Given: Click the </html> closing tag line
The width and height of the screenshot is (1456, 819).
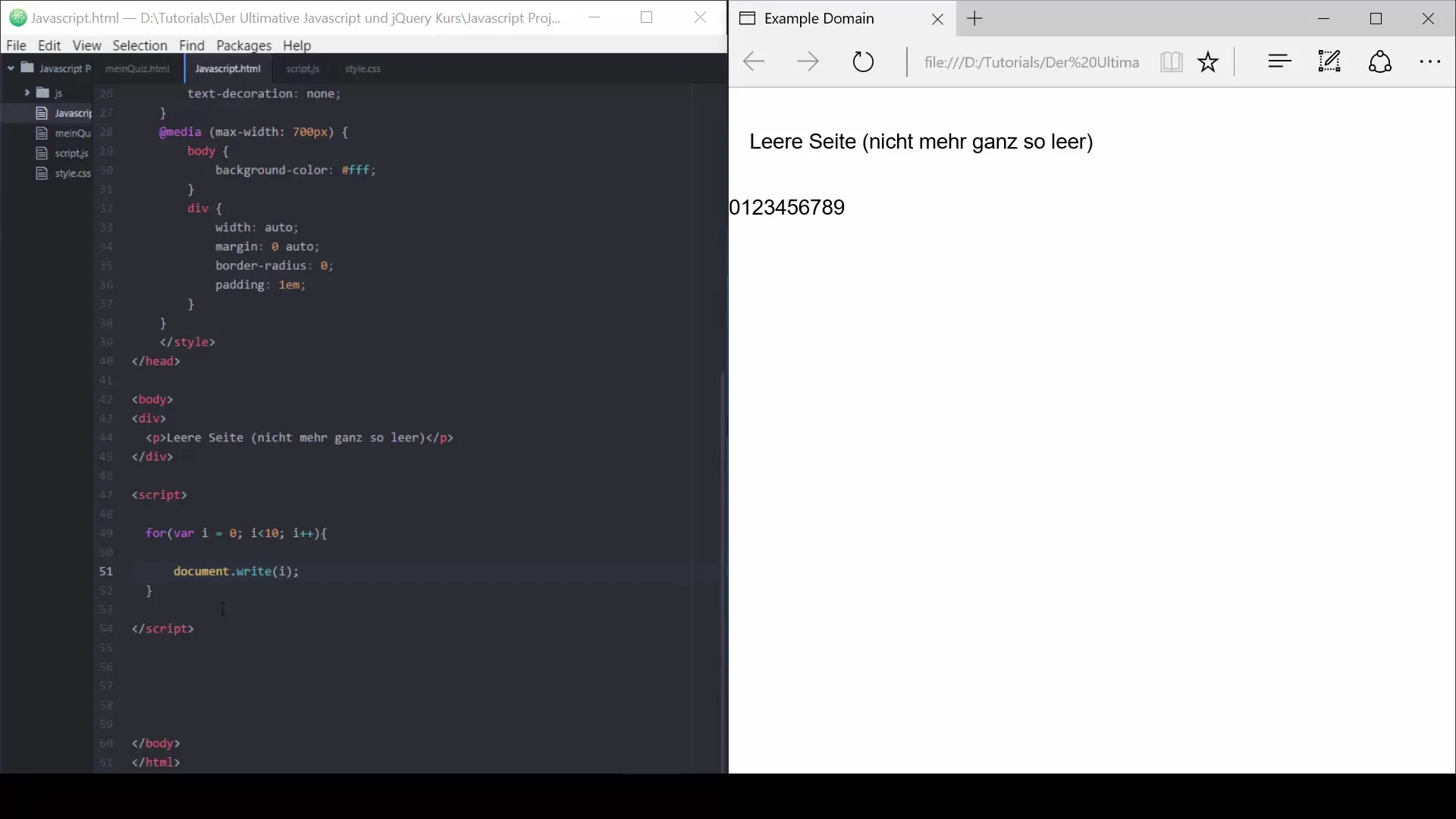Looking at the screenshot, I should [x=156, y=763].
